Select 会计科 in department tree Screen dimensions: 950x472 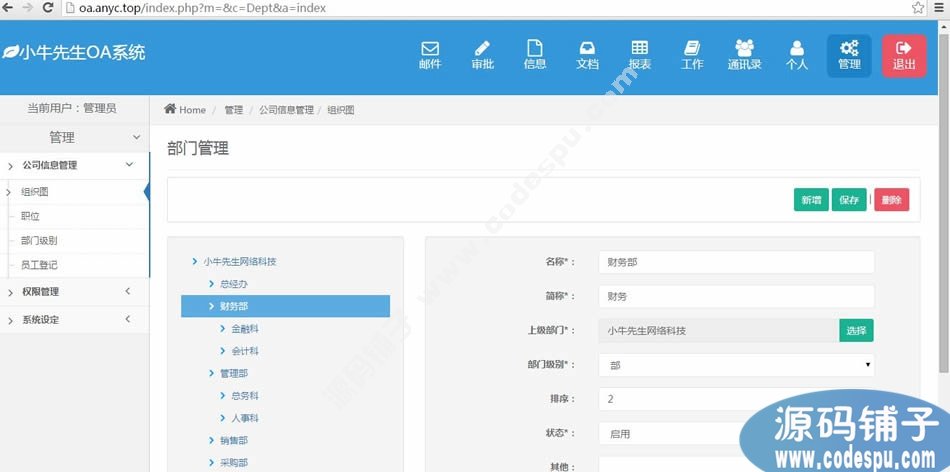[245, 351]
